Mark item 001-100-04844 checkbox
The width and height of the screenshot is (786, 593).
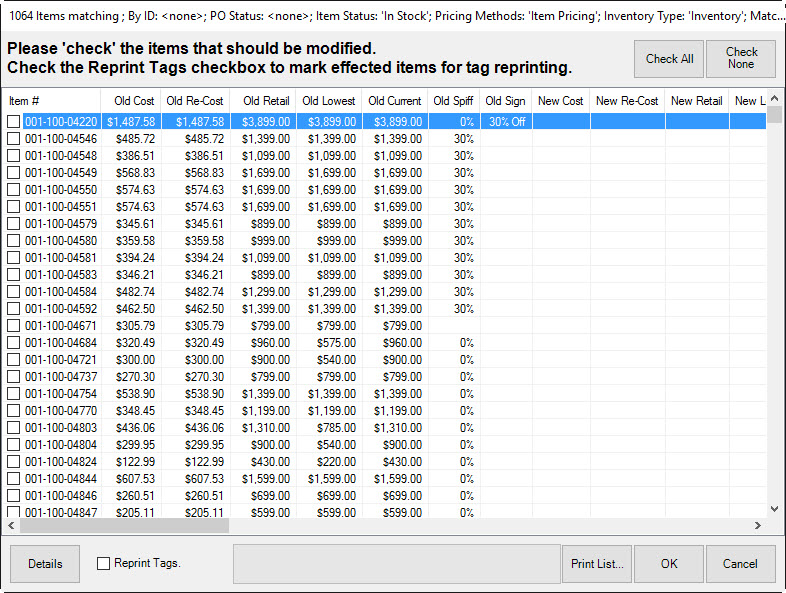point(14,479)
